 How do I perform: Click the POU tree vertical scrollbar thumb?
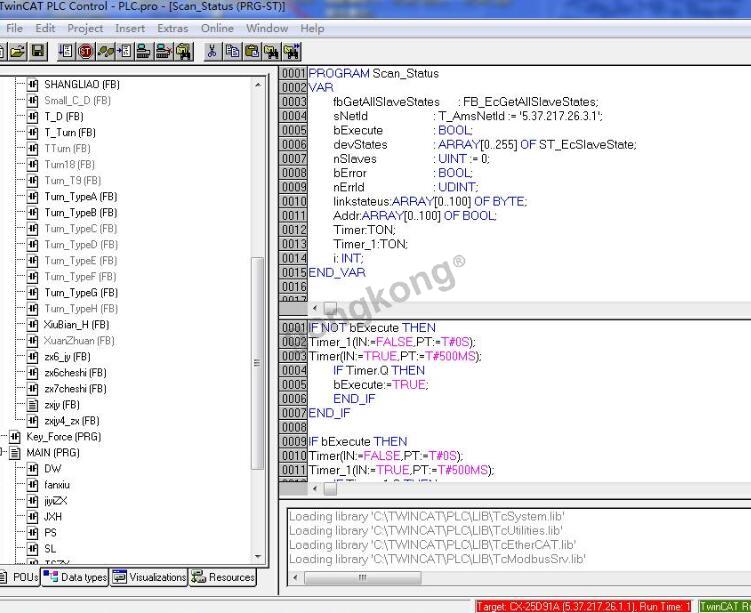[x=258, y=363]
